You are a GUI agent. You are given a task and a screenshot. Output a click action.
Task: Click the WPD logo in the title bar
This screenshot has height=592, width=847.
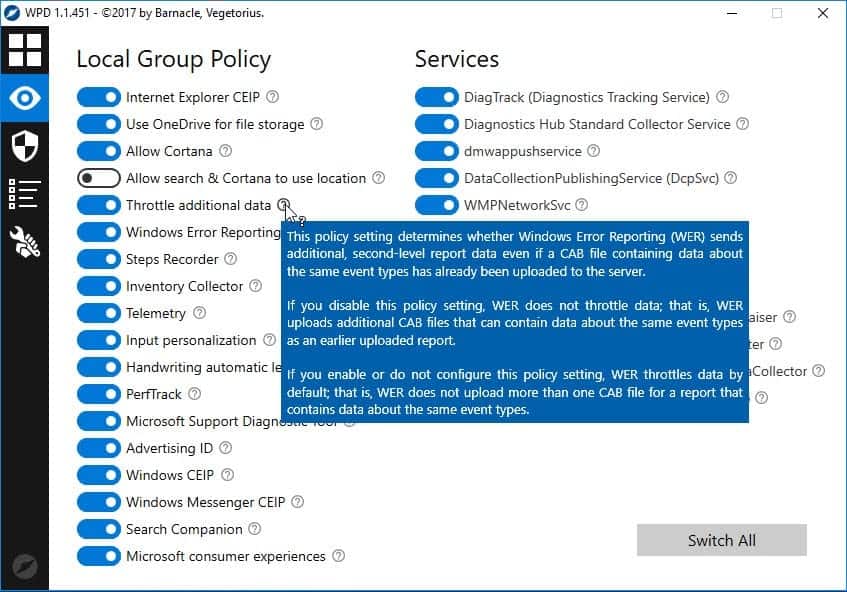pos(10,13)
